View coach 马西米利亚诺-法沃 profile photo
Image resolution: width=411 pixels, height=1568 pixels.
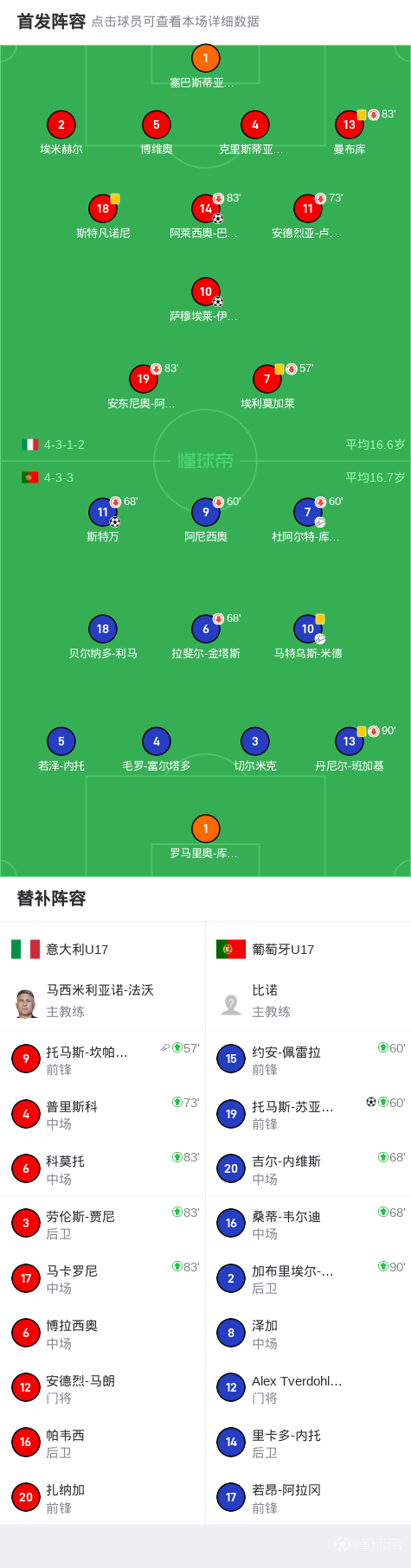(26, 1002)
